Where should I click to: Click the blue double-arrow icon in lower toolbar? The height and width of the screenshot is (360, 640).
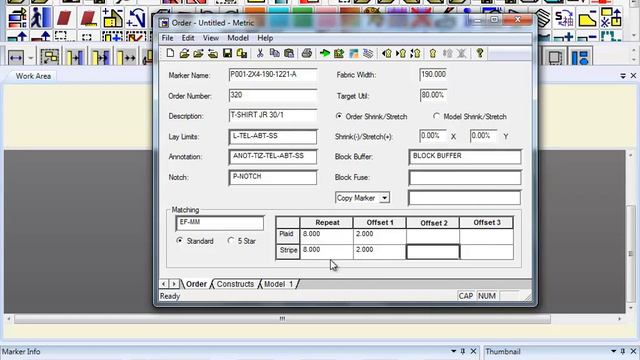point(16,58)
